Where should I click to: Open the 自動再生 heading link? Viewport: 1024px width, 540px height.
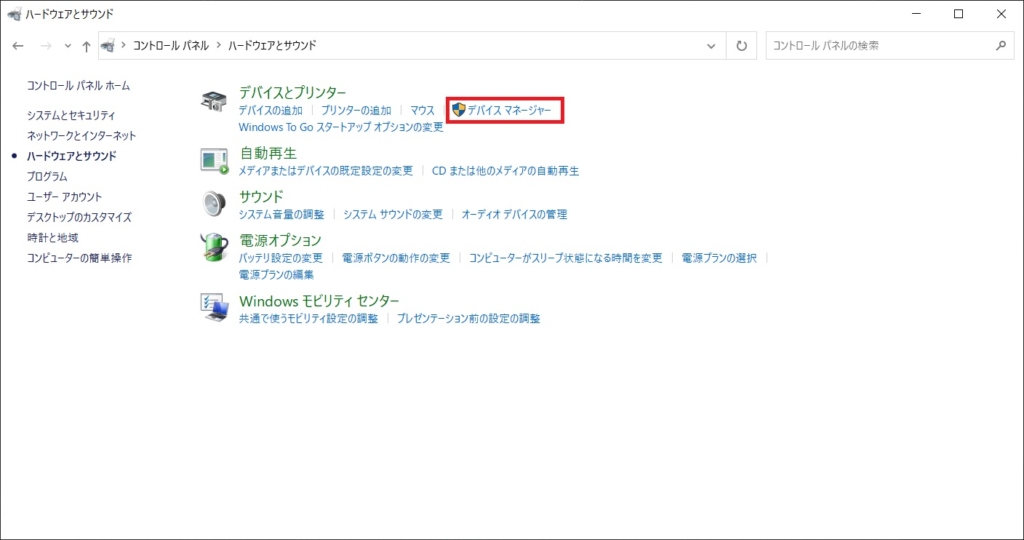(268, 153)
